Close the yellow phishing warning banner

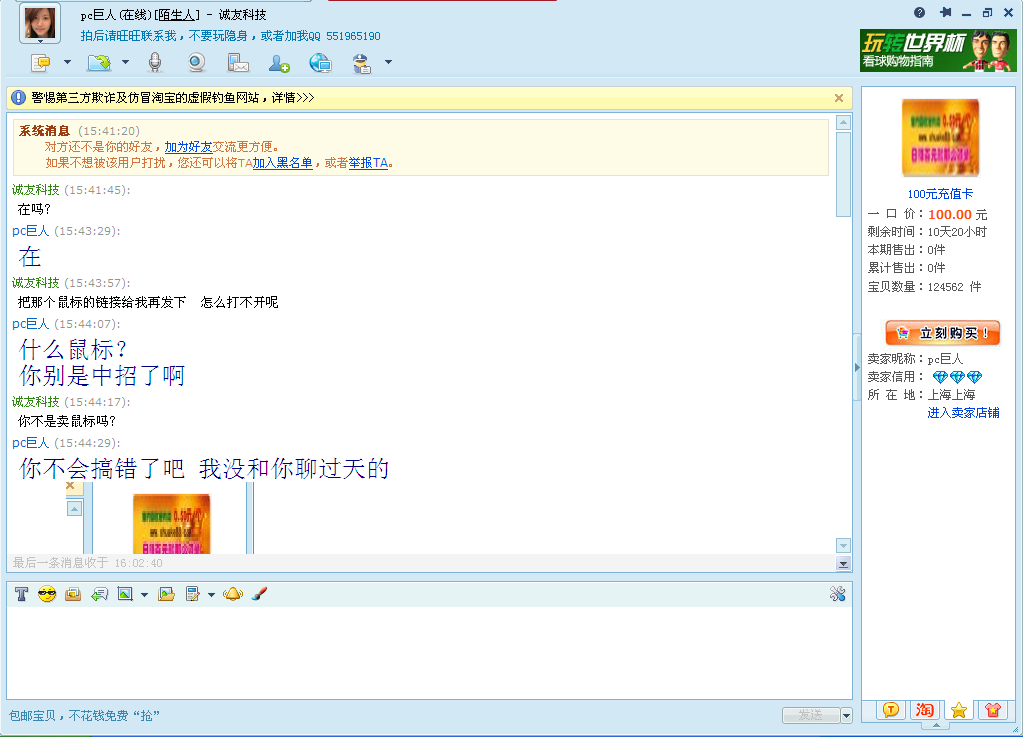coord(839,98)
